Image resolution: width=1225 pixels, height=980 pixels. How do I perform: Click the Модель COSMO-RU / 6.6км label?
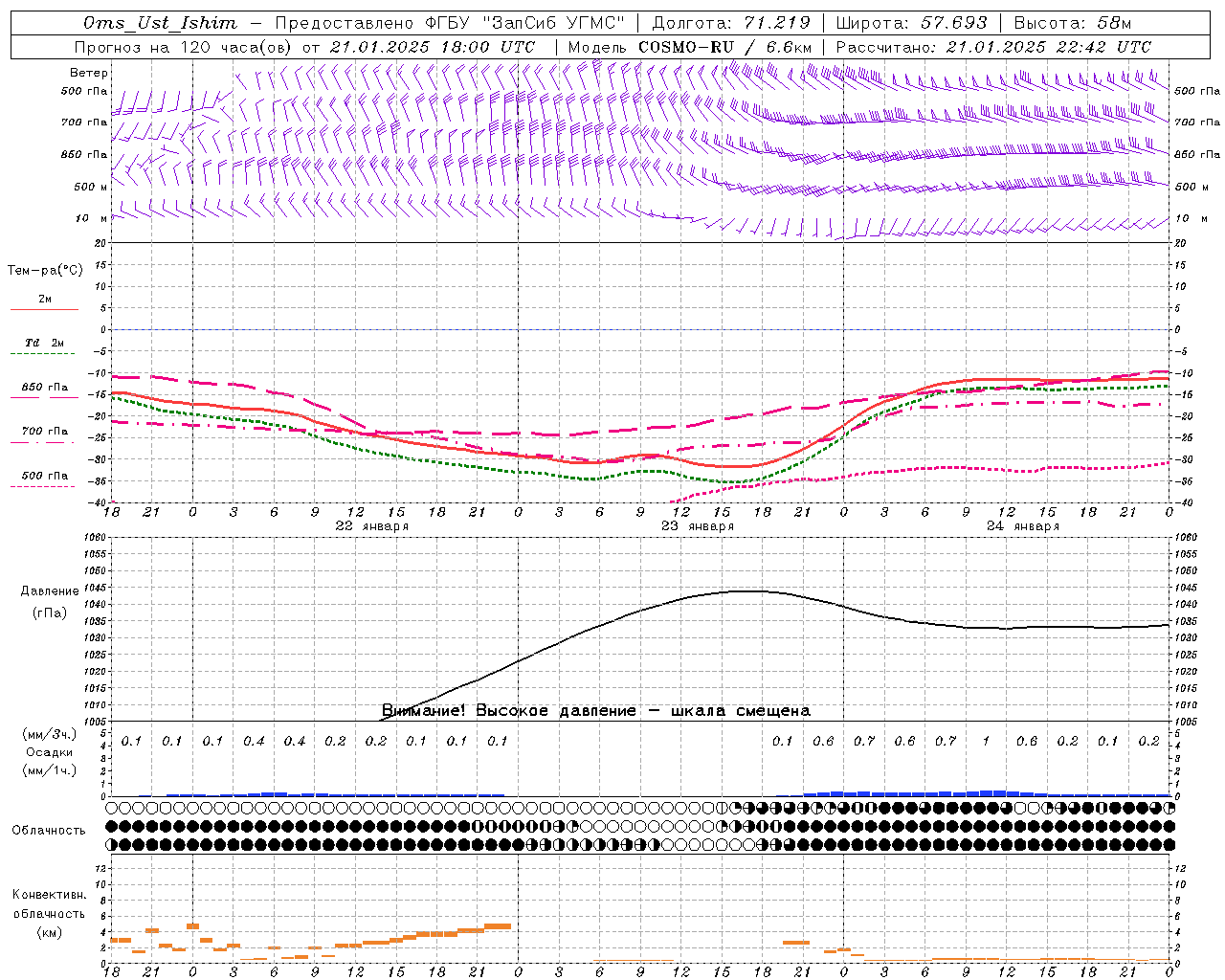pos(690,47)
